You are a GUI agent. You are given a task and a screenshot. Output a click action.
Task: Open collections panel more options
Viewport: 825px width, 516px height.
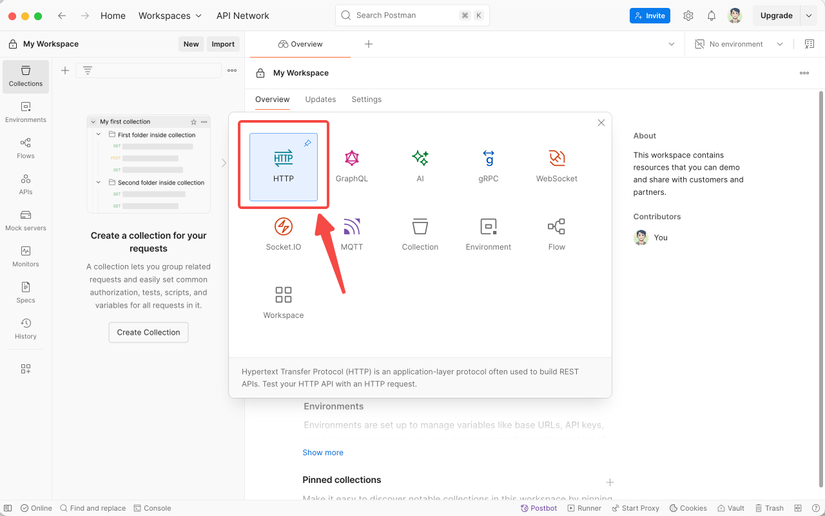232,70
